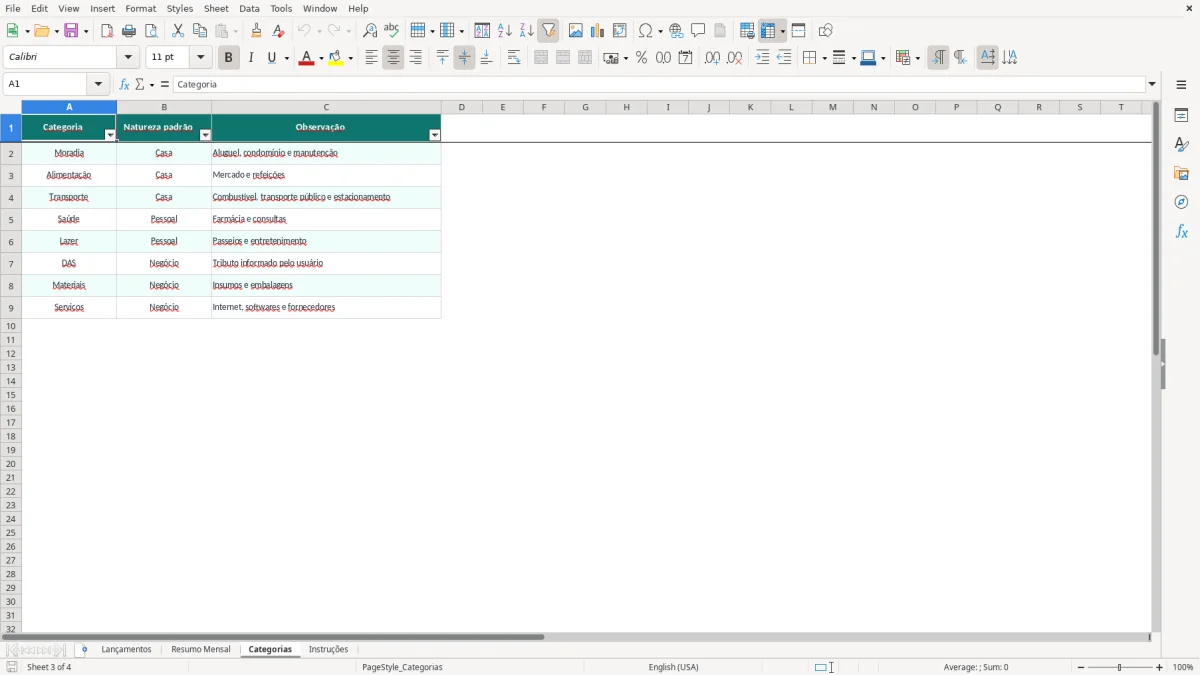Print the spreadsheet using the printer icon
The height and width of the screenshot is (675, 1200).
[129, 31]
